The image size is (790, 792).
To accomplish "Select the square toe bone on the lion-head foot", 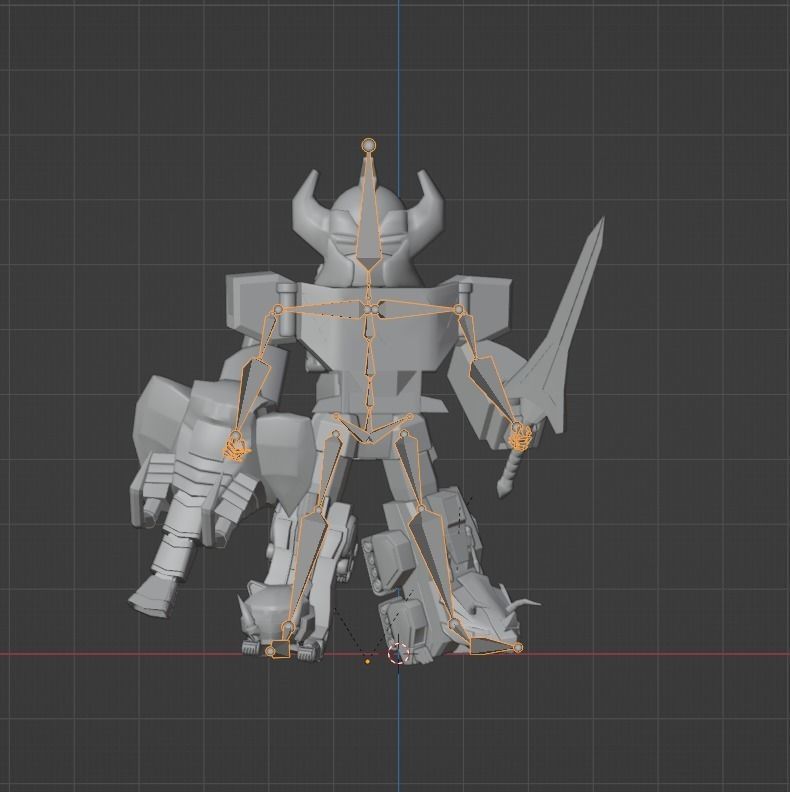I will tap(281, 649).
